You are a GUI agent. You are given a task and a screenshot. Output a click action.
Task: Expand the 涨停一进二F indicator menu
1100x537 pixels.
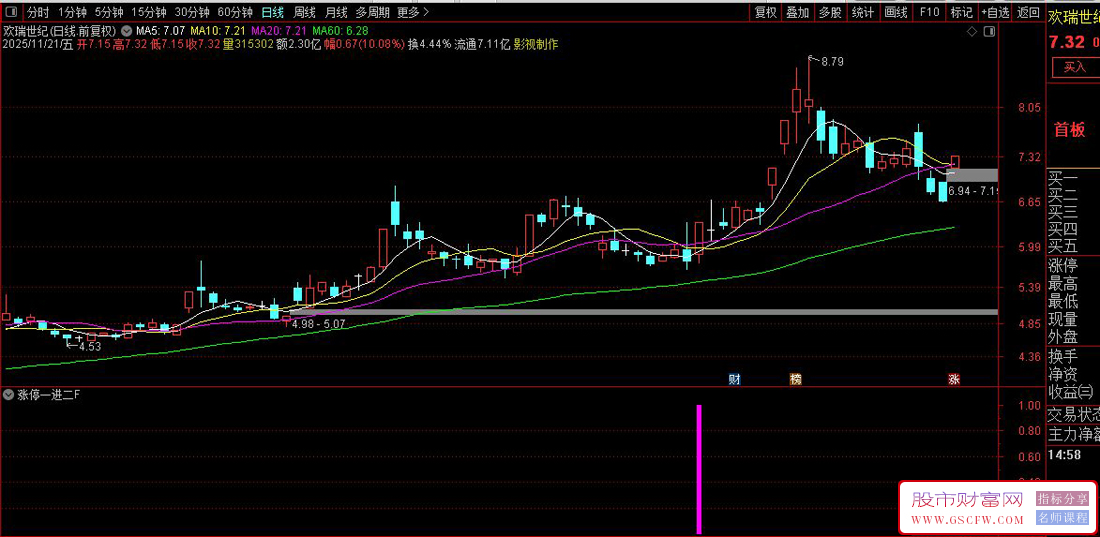tap(10, 394)
